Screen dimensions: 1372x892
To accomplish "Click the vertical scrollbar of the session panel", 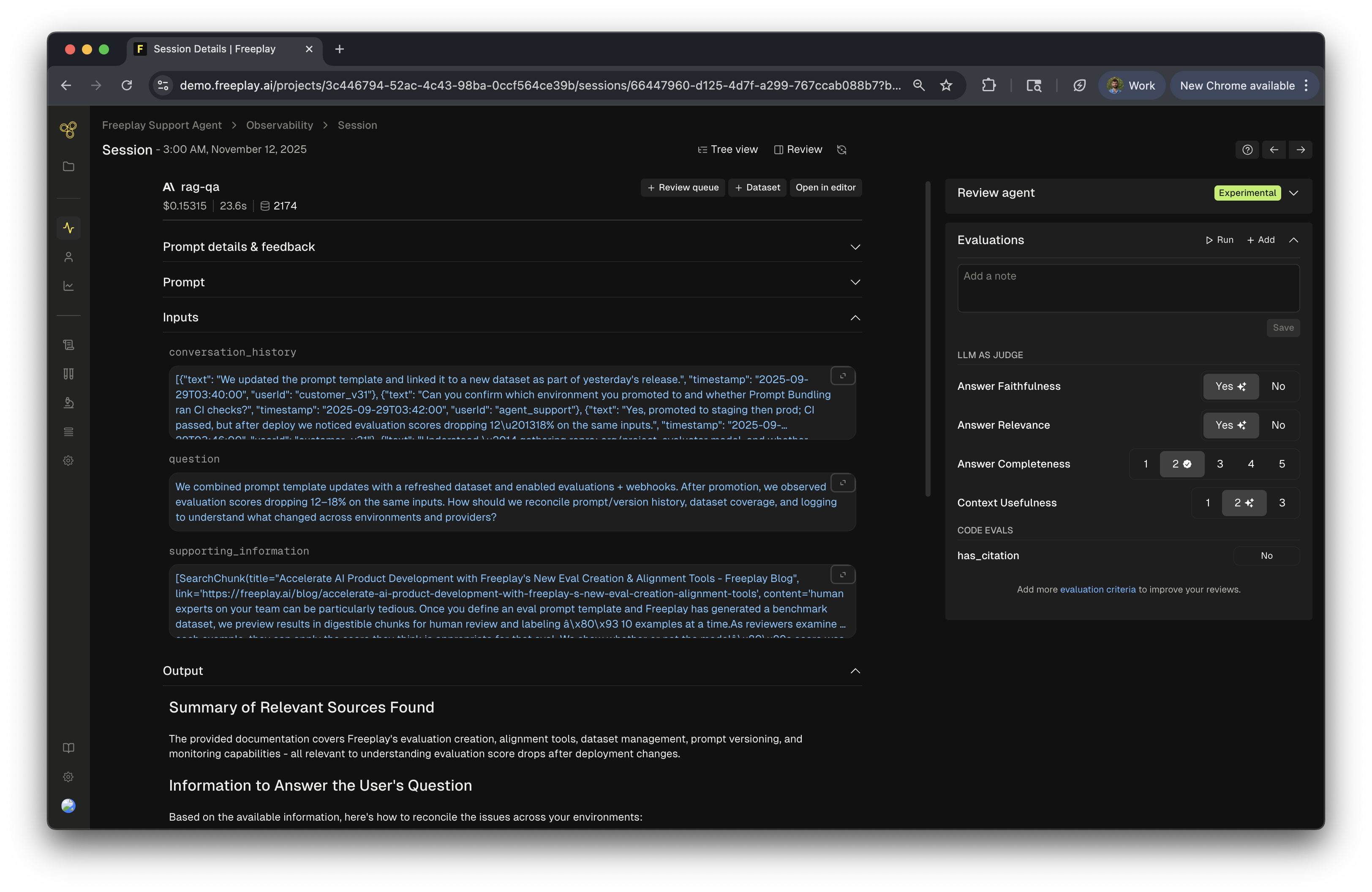I will (928, 339).
